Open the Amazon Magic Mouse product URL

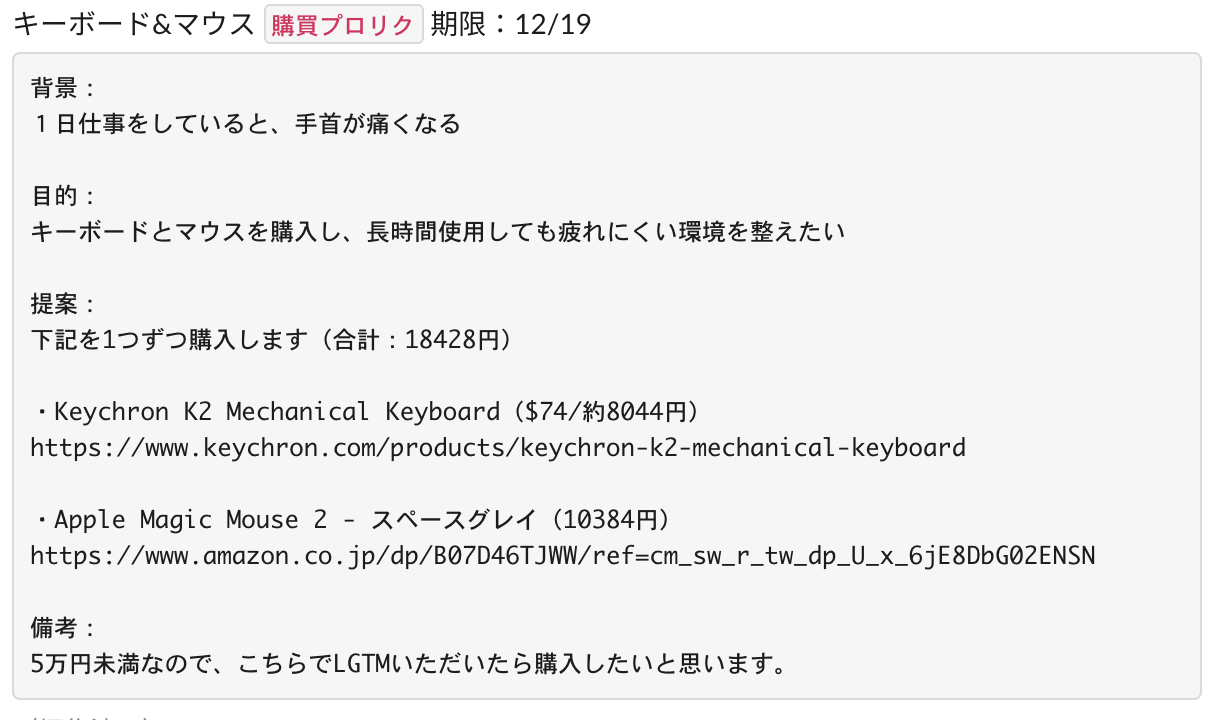562,555
